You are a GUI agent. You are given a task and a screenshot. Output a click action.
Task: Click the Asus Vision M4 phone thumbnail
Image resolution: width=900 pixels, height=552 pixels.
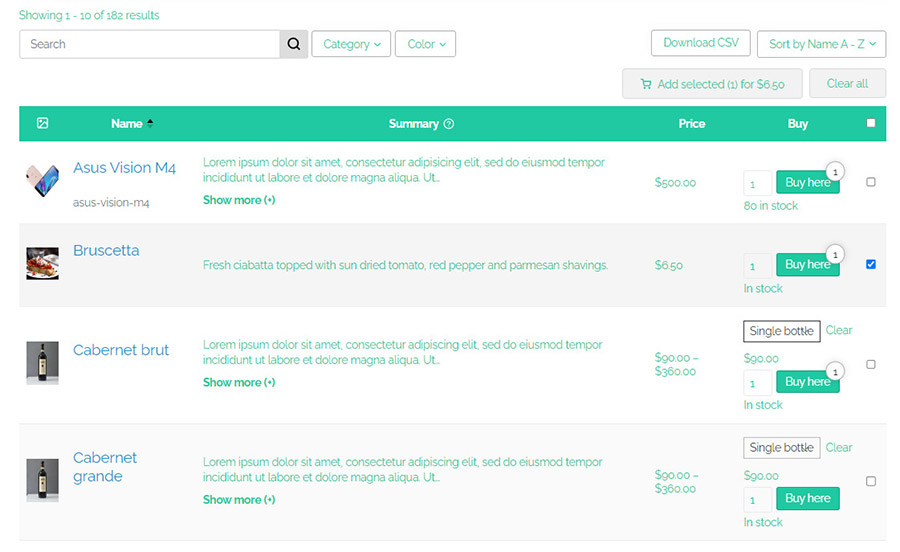point(42,180)
